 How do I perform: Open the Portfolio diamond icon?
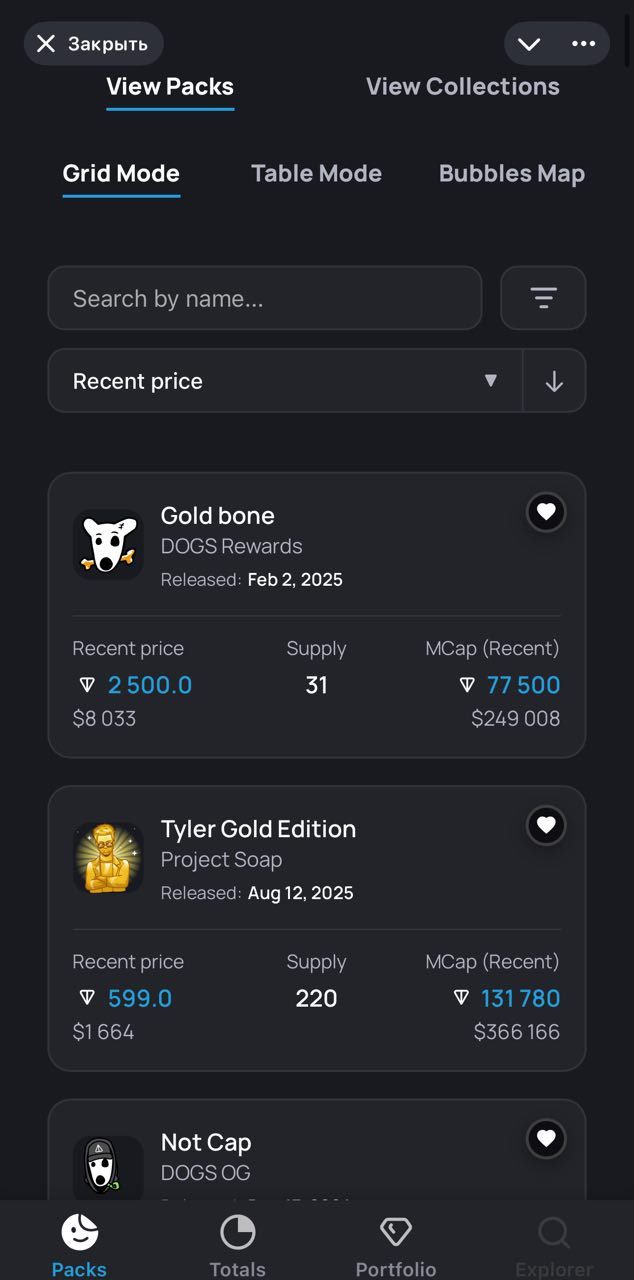395,1232
